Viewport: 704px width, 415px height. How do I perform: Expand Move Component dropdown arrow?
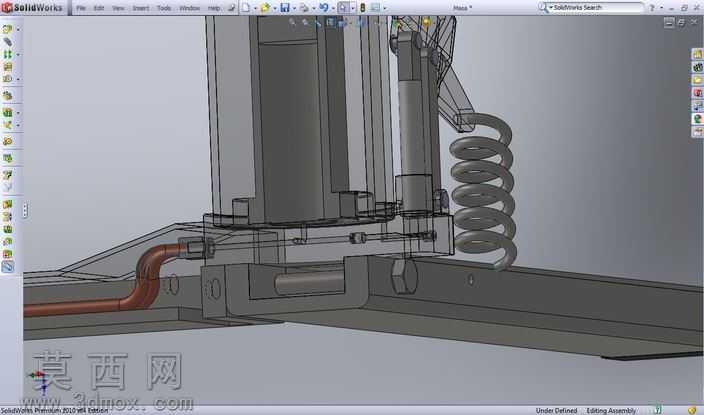pos(18,79)
